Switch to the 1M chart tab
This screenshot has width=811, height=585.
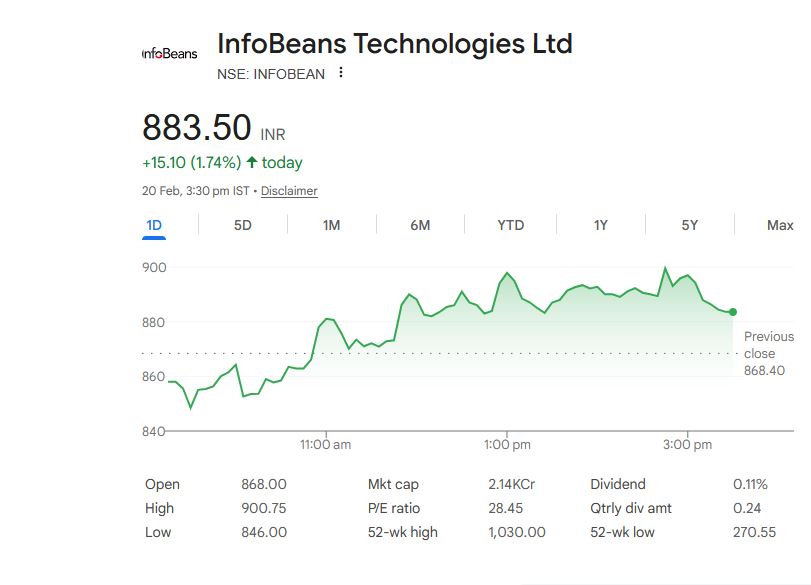[x=331, y=225]
